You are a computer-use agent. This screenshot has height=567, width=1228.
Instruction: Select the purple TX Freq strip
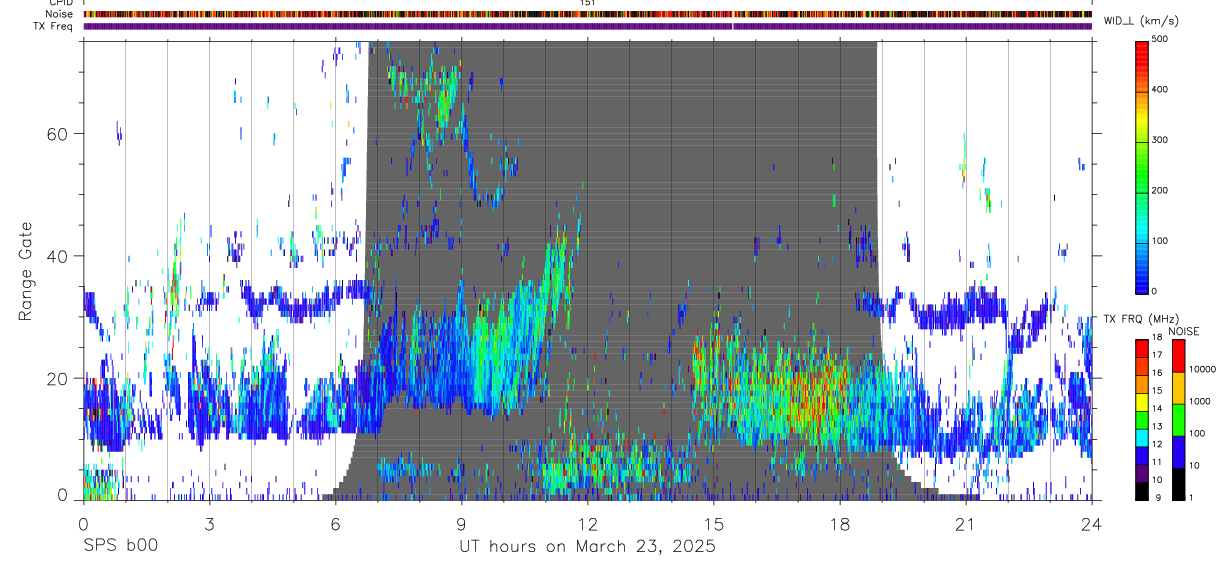pos(588,26)
